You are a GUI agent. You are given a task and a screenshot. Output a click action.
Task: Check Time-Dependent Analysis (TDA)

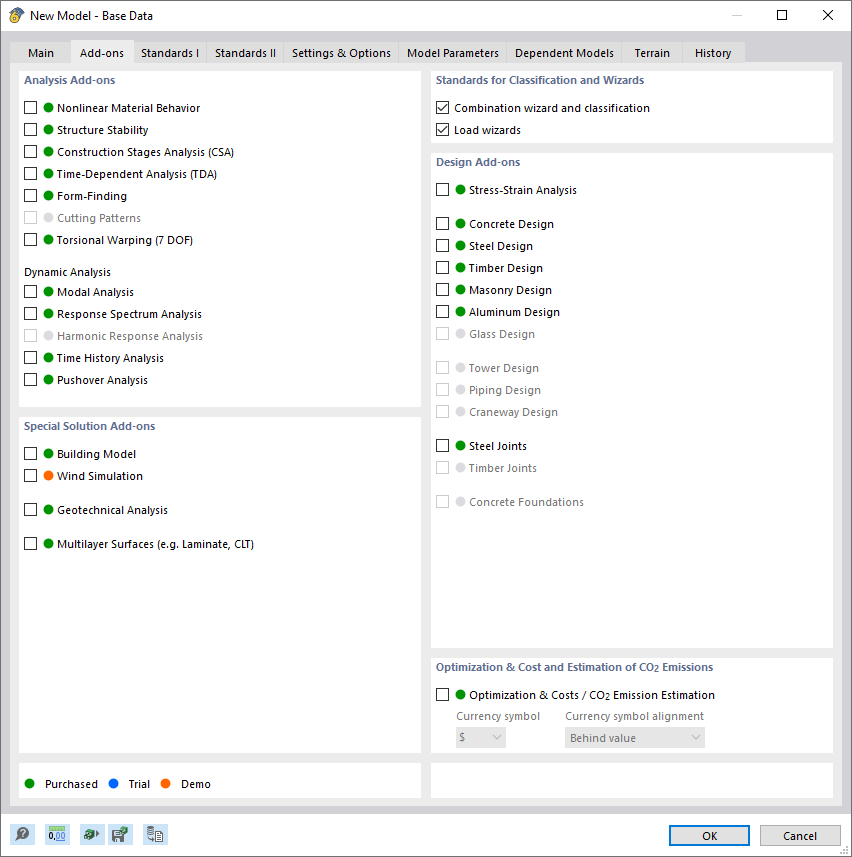31,174
